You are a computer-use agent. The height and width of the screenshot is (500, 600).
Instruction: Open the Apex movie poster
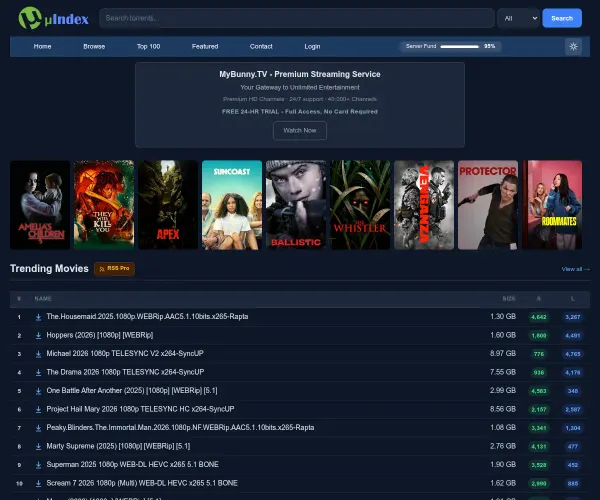pos(168,205)
